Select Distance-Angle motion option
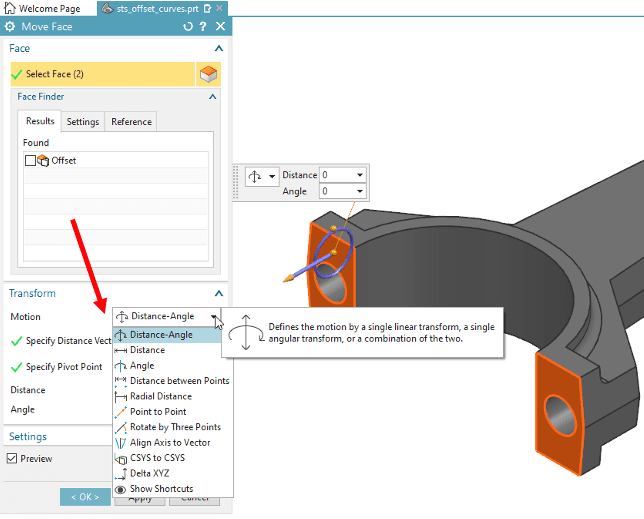Viewport: 644px width, 519px height. [167, 335]
